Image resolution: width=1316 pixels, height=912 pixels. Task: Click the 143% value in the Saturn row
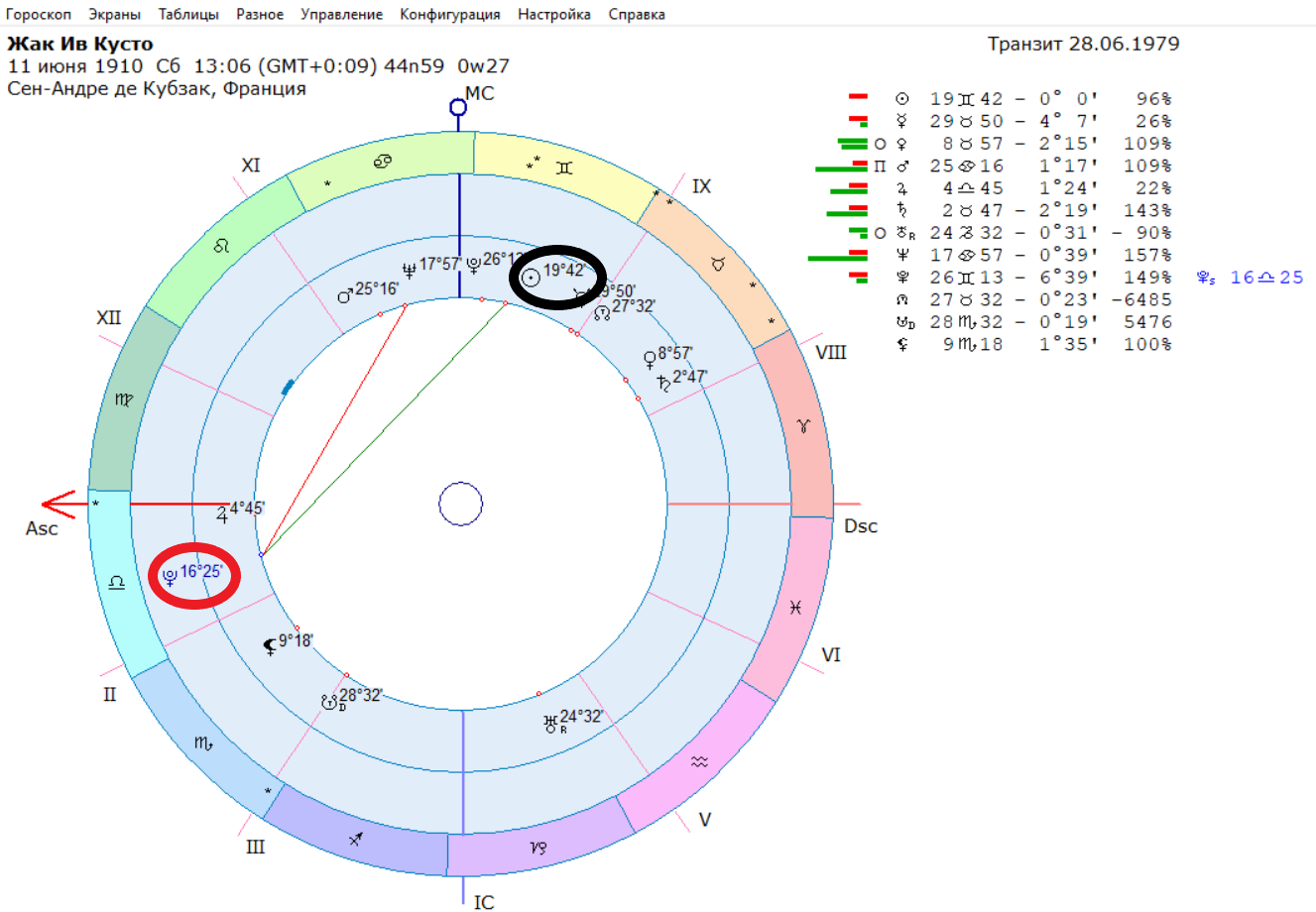coord(1148,210)
